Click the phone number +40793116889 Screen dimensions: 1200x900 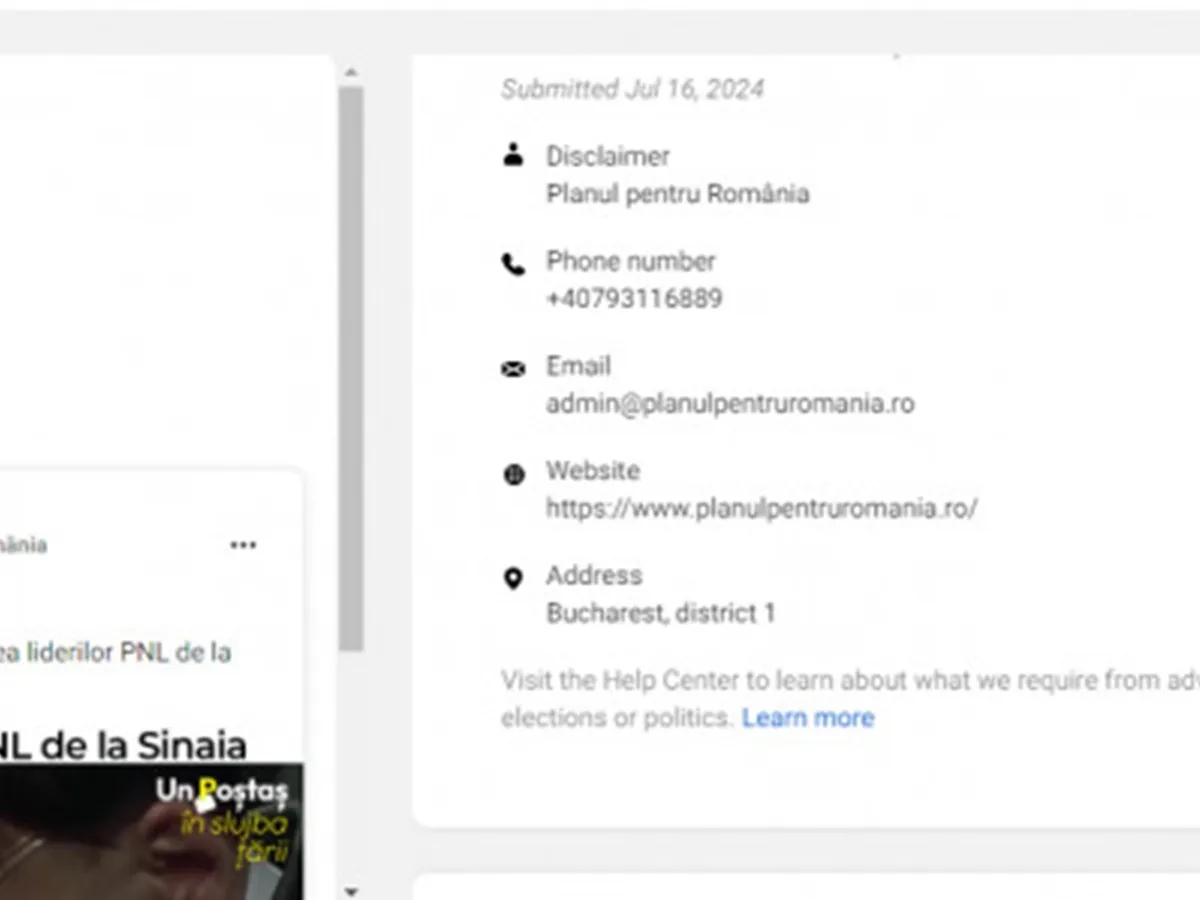pos(634,298)
